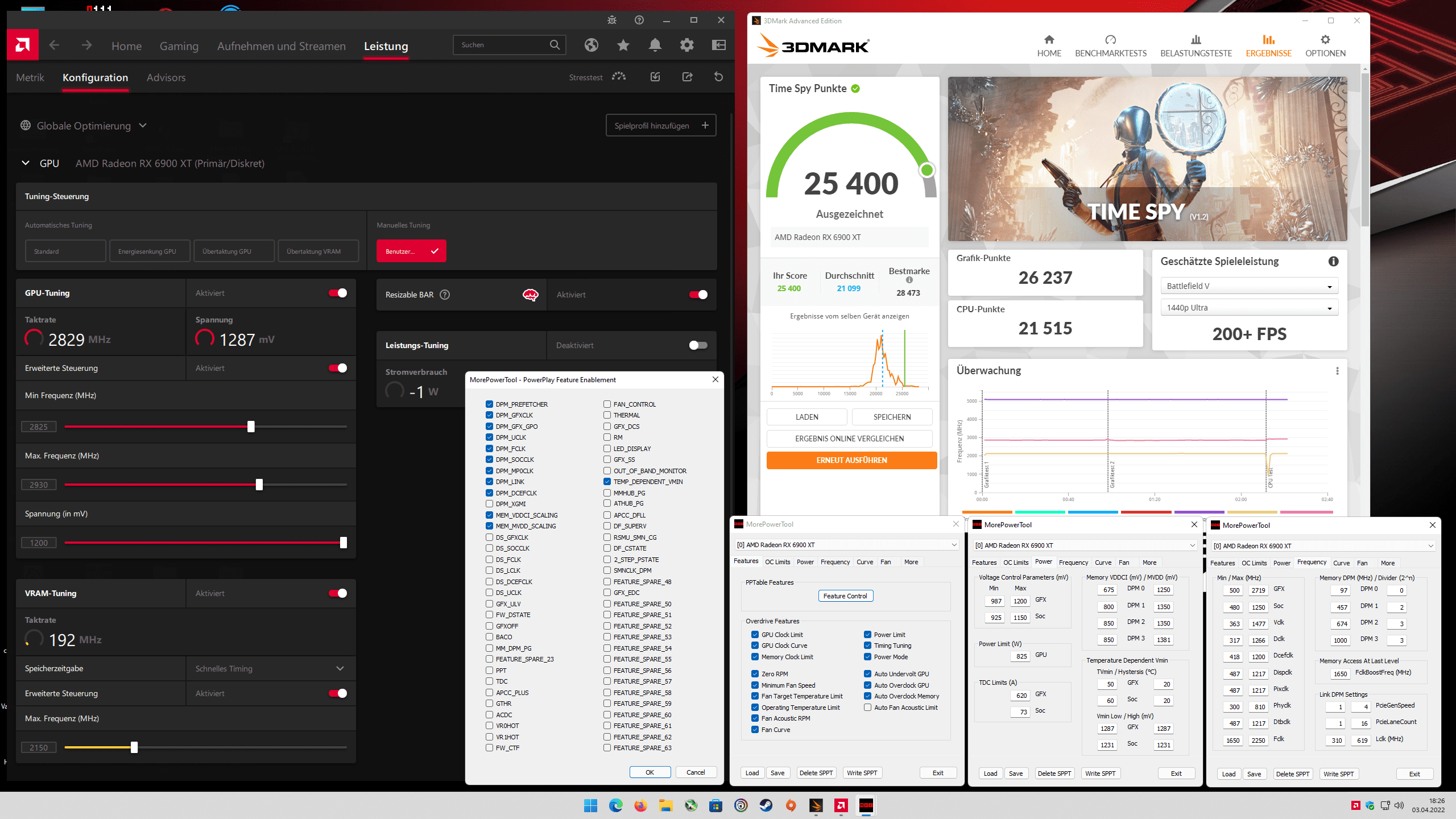Uncheck Zero RPM in MorePowerTool
1456x819 pixels.
click(x=755, y=674)
